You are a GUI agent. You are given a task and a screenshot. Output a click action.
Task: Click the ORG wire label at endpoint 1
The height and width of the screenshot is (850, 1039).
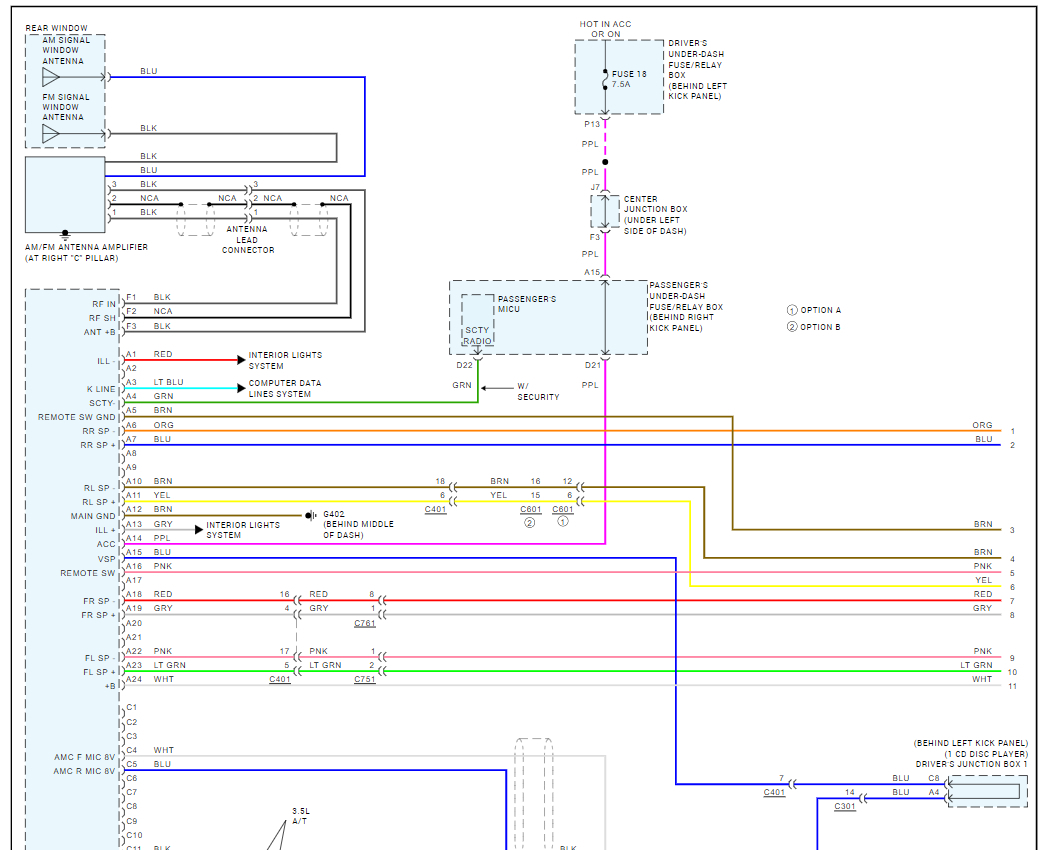(x=981, y=426)
